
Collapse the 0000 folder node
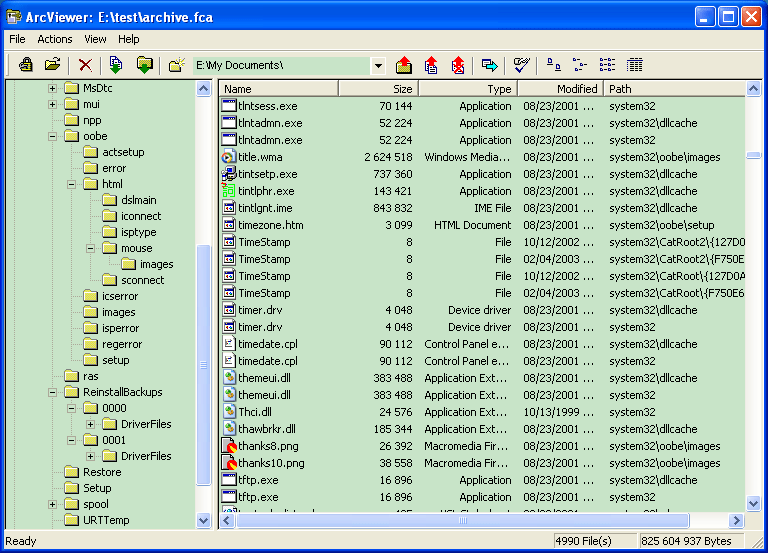pyautogui.click(x=72, y=409)
